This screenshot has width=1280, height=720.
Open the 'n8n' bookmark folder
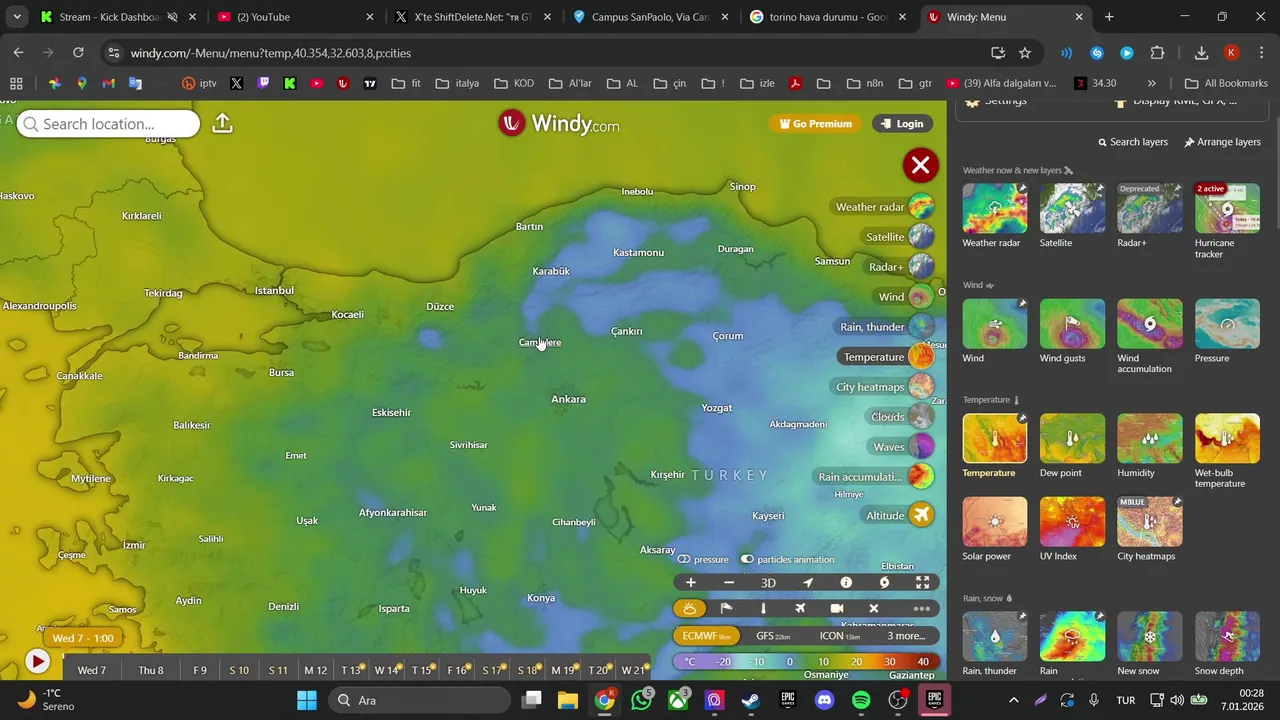coord(865,83)
